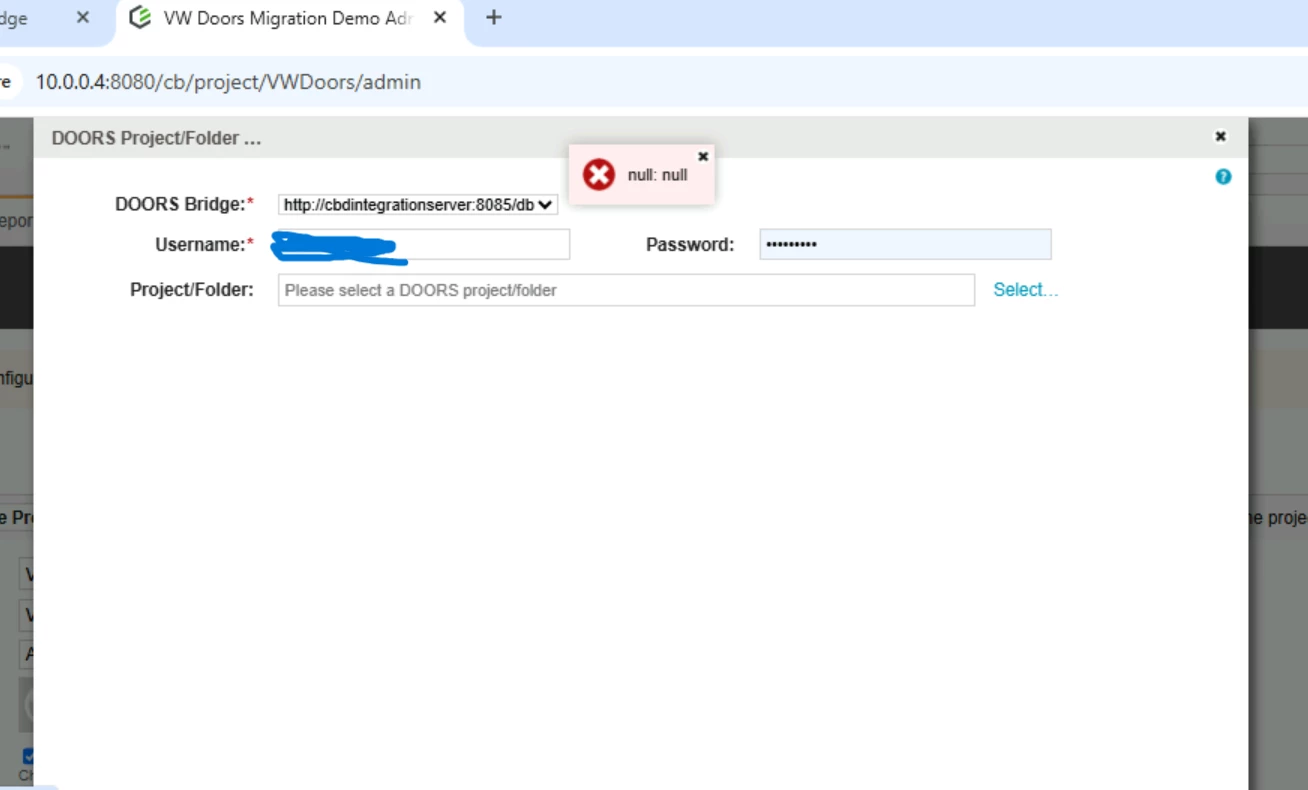Click the codebeamer favicon on the tab
The height and width of the screenshot is (790, 1308).
click(x=141, y=18)
